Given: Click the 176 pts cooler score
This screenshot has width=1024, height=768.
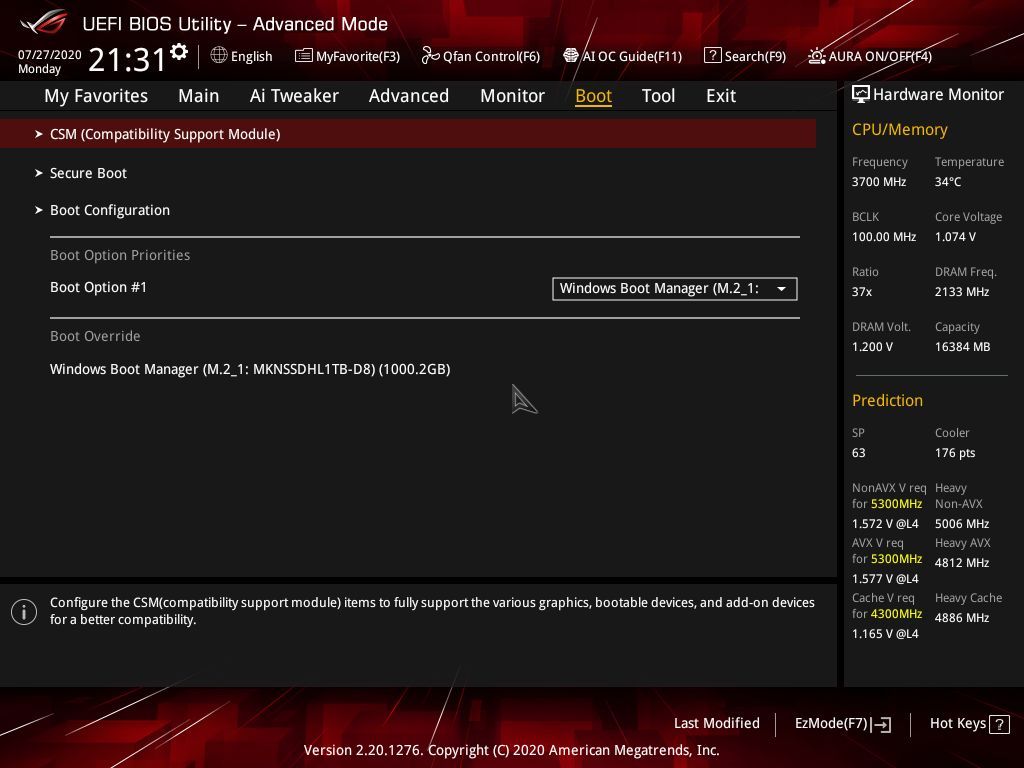Looking at the screenshot, I should (955, 453).
